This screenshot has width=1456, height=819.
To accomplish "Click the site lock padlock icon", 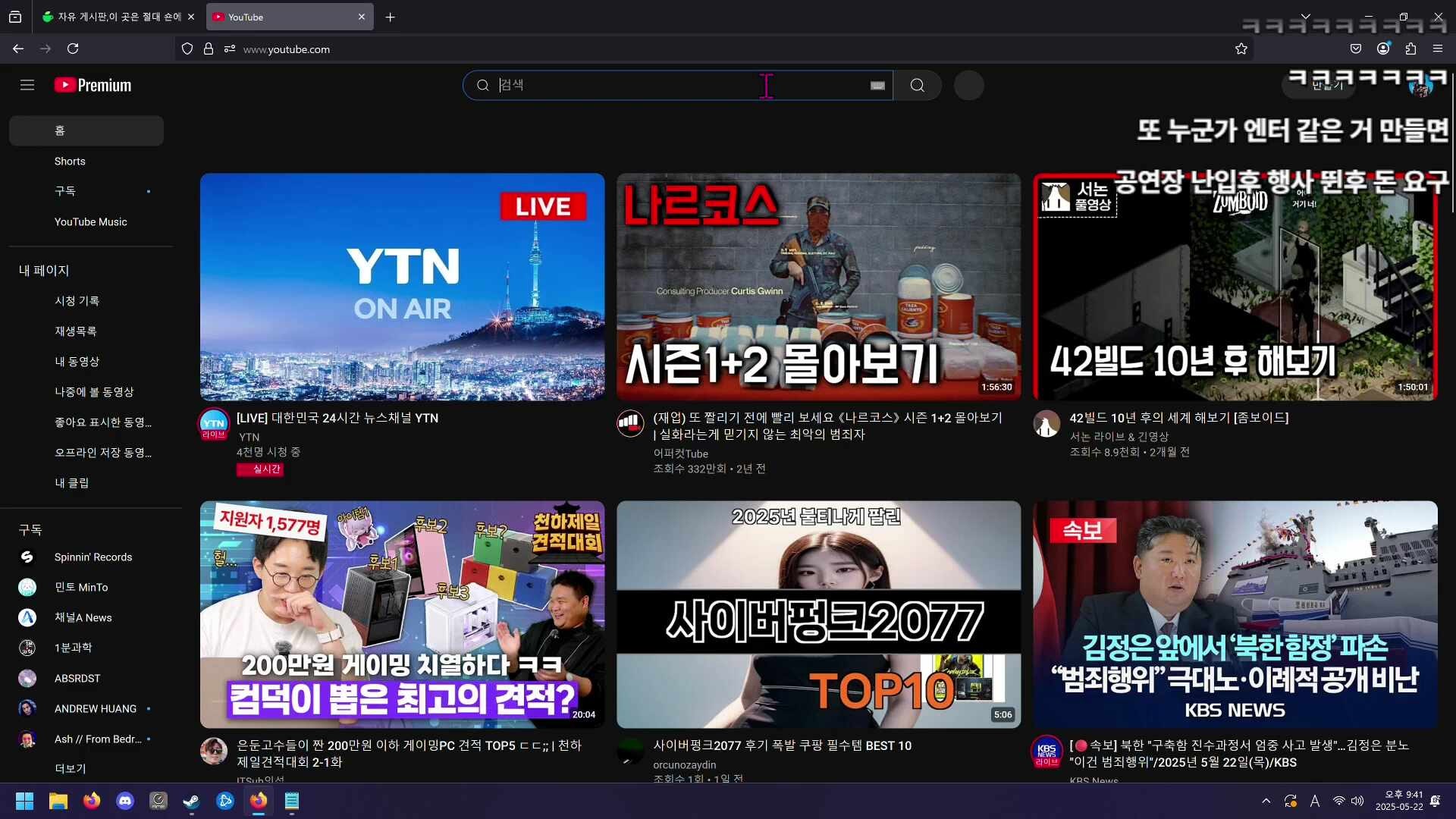I will pyautogui.click(x=209, y=49).
